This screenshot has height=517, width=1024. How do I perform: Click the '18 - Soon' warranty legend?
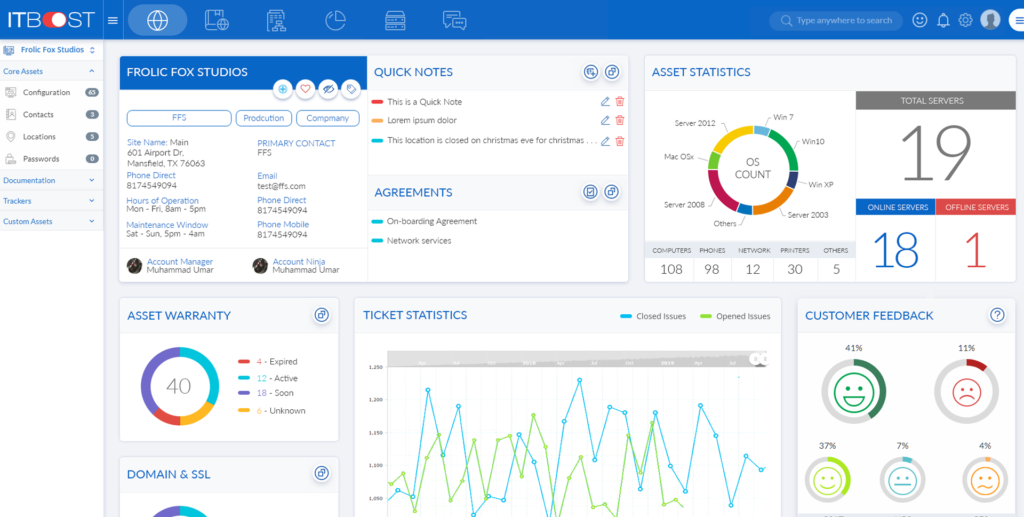click(266, 393)
